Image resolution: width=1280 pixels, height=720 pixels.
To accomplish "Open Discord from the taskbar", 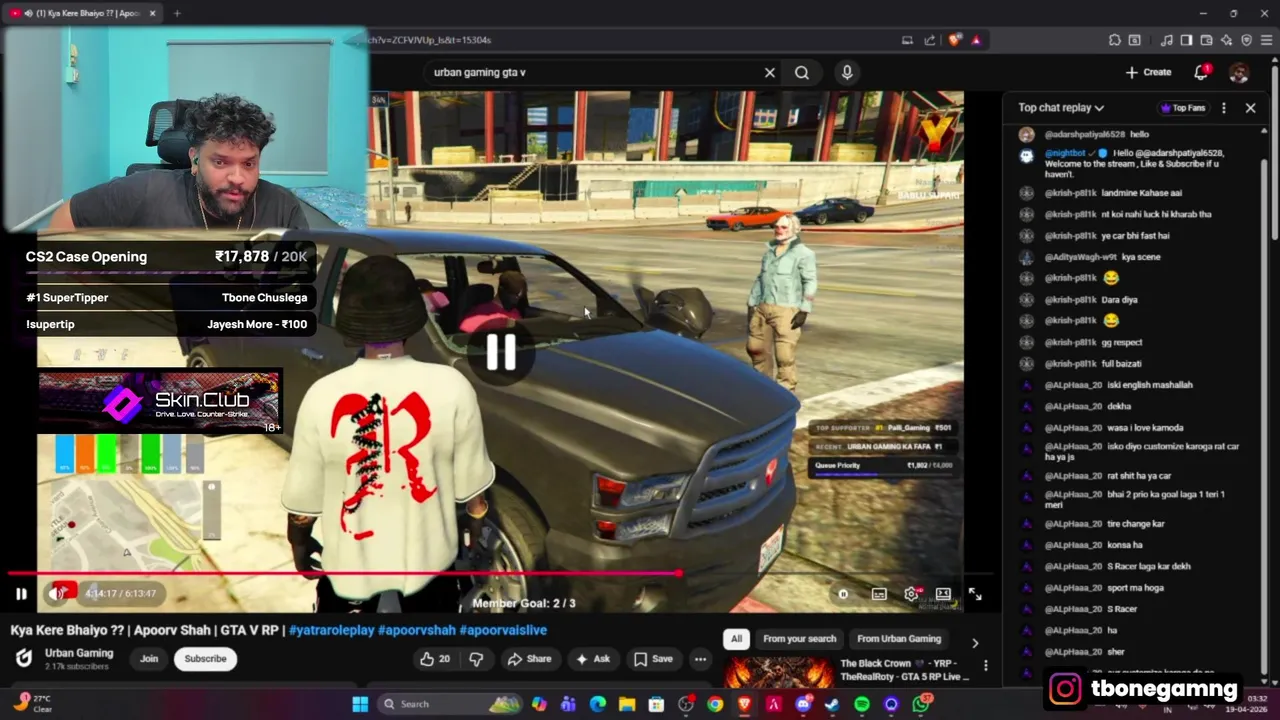I will click(803, 704).
